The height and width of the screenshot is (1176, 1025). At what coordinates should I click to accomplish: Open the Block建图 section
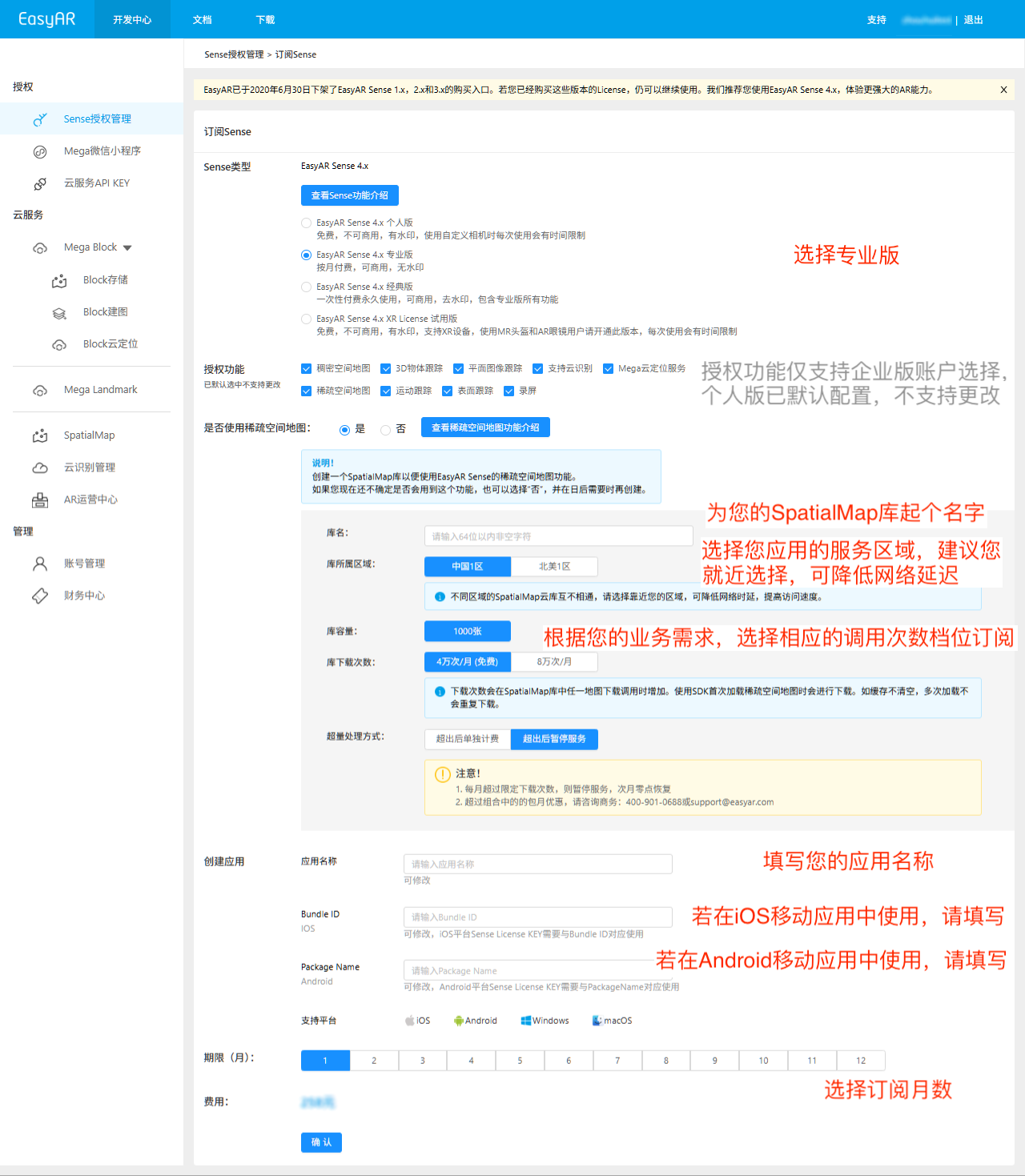pos(105,311)
